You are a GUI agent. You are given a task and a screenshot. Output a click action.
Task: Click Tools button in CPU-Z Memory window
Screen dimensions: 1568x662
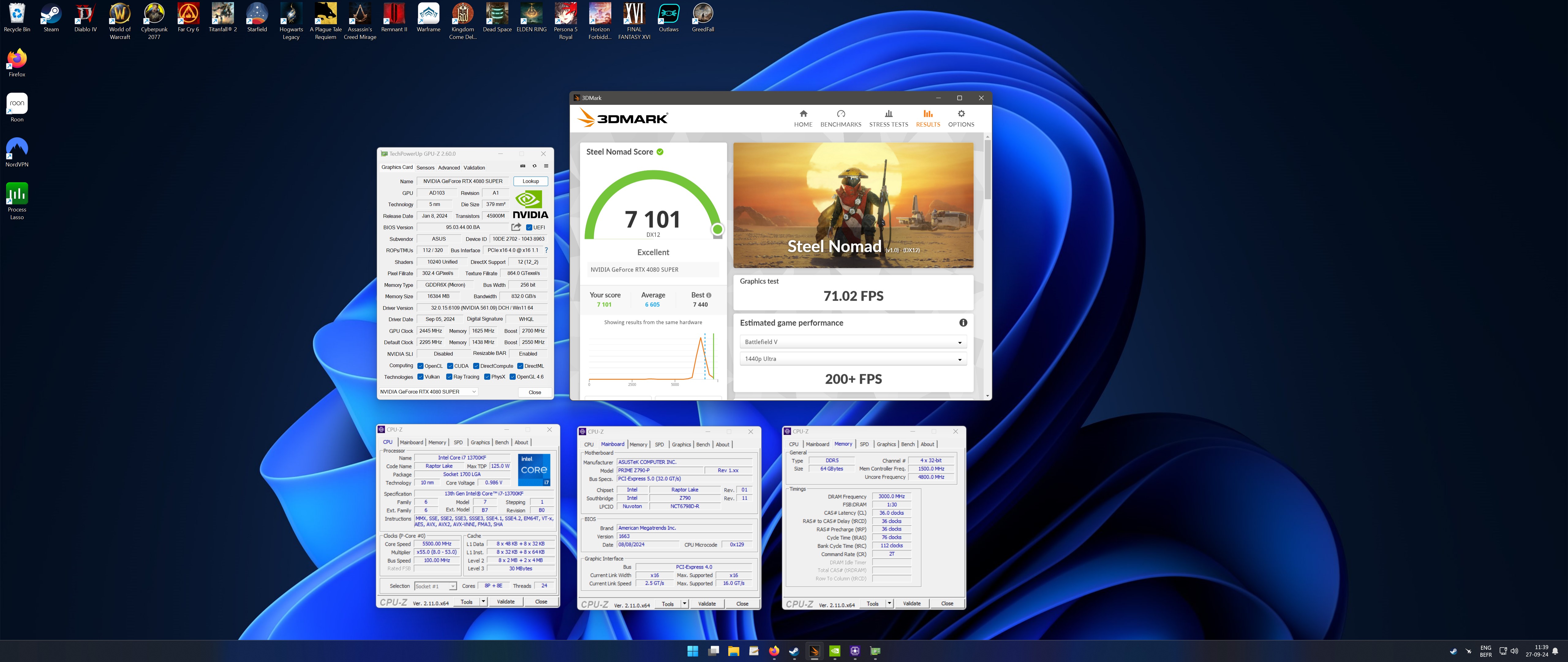pos(872,604)
